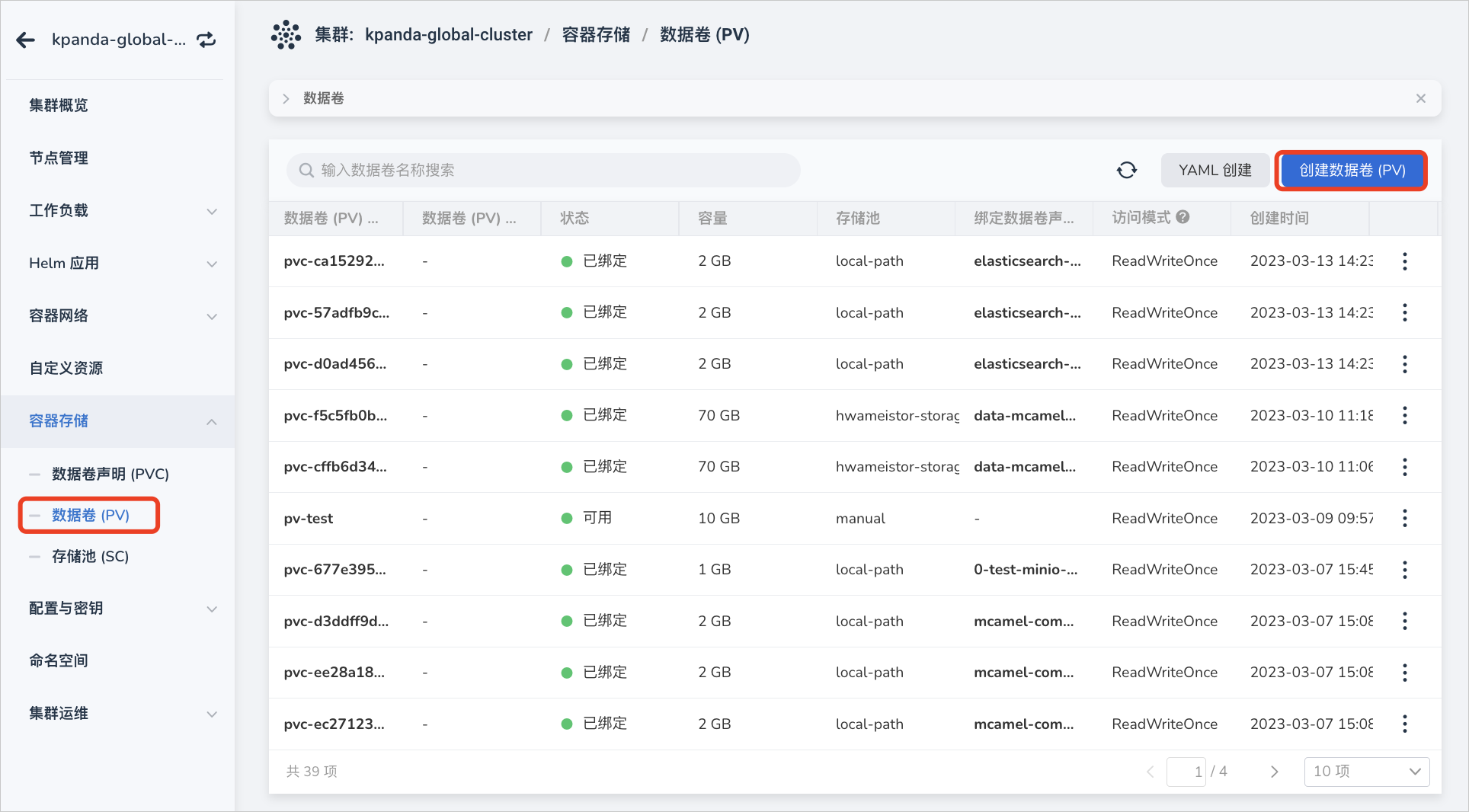The width and height of the screenshot is (1469, 812).
Task: Click 2023-03-09 09:57 creation time
Action: tap(1311, 518)
